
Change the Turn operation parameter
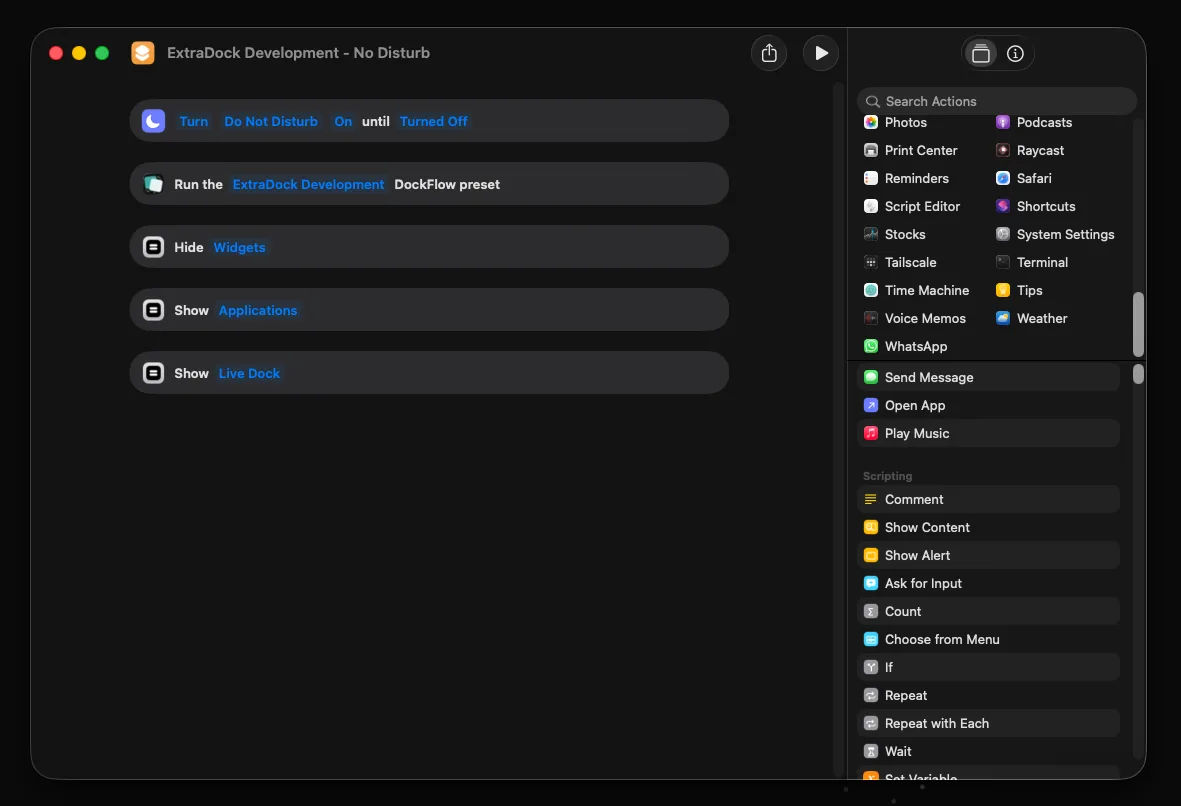pyautogui.click(x=194, y=121)
